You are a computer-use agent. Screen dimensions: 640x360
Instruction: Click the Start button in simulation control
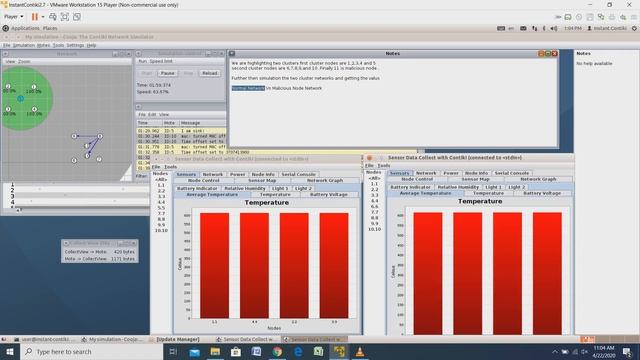[147, 73]
